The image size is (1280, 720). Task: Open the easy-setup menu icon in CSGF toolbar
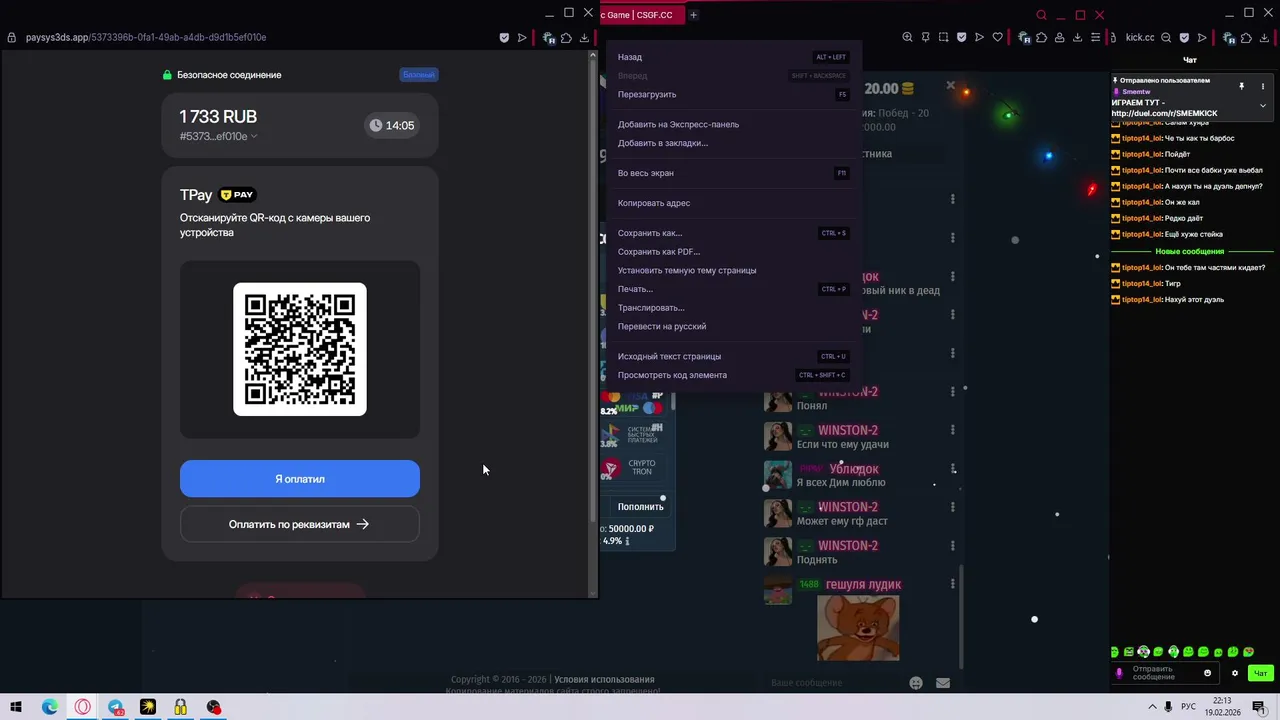[1097, 38]
